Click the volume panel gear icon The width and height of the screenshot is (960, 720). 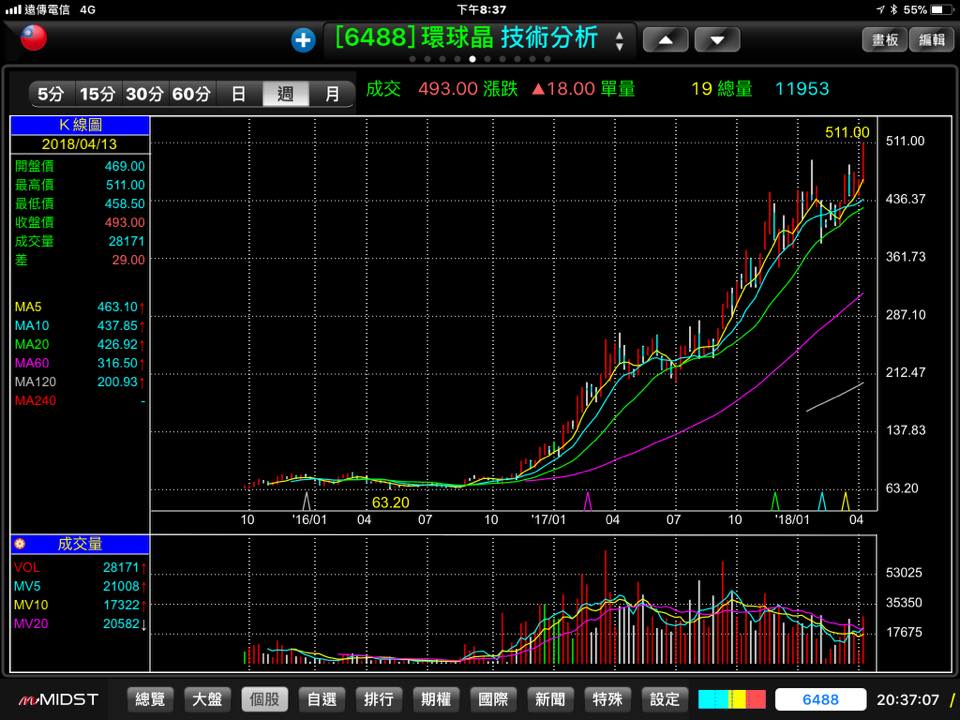(21, 544)
